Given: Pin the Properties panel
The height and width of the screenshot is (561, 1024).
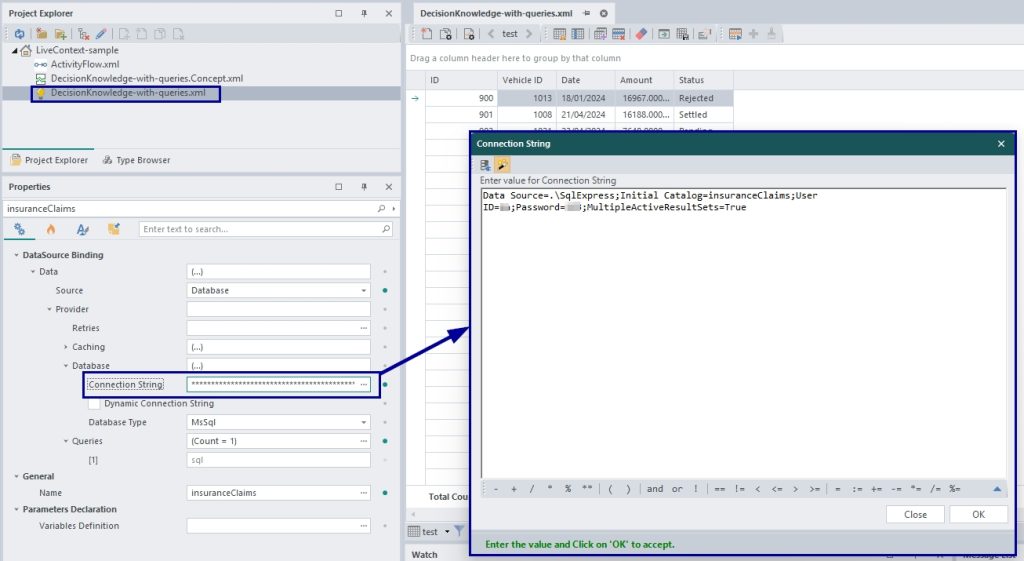Looking at the screenshot, I should pos(364,187).
